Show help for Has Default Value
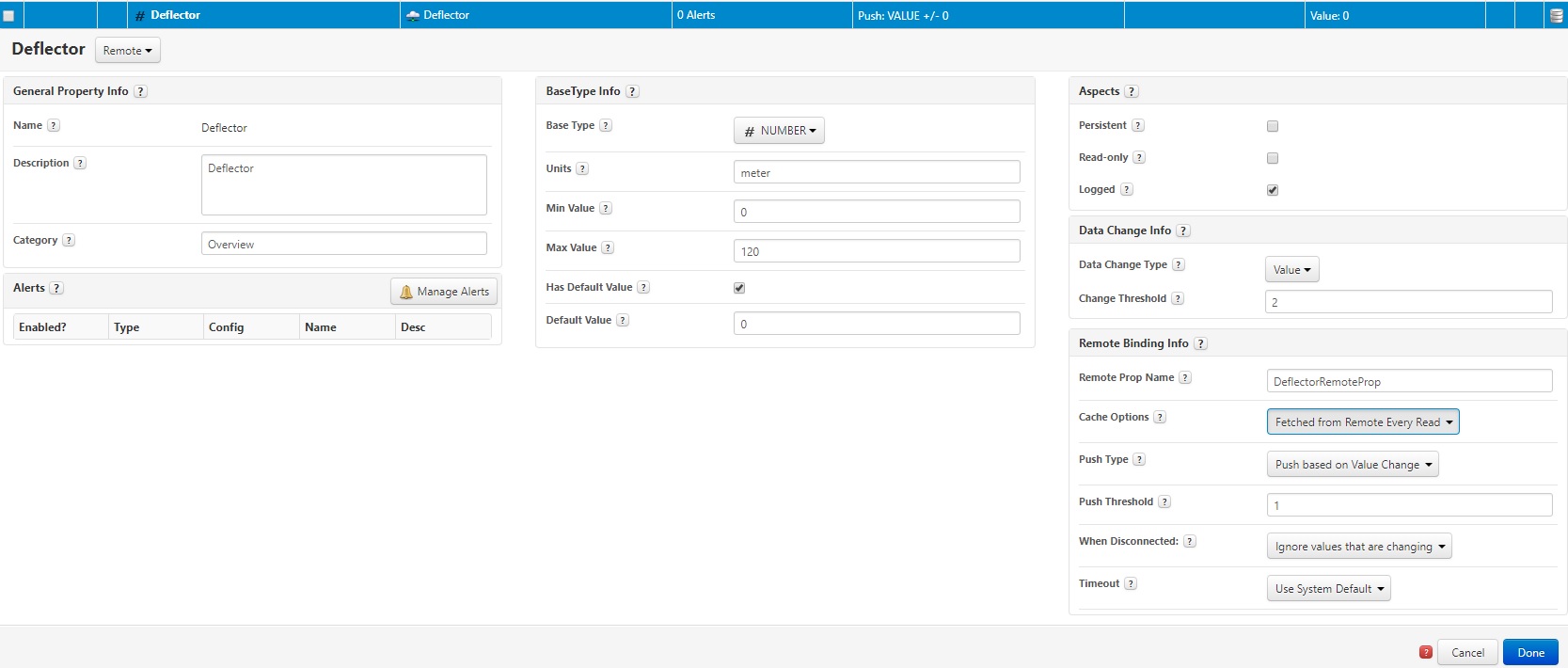Image resolution: width=1568 pixels, height=668 pixels. click(x=643, y=287)
